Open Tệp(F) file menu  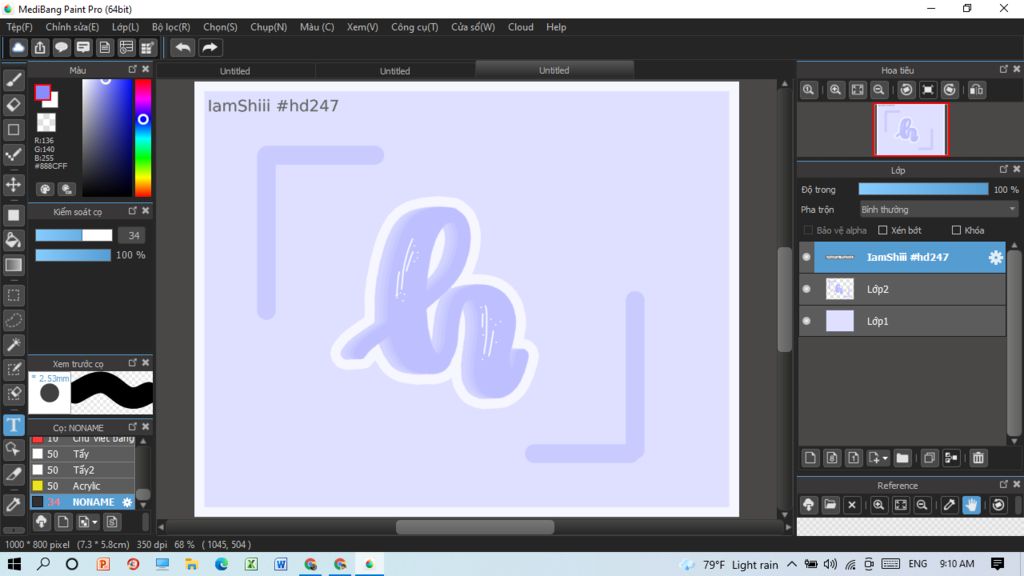click(x=19, y=27)
